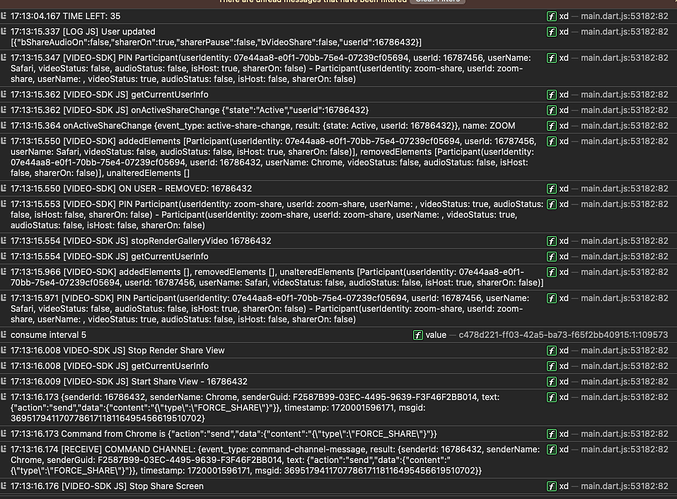Image resolution: width=677 pixels, height=499 pixels.
Task: Click log icon beside Stop Share Screen entry
Action: point(3,486)
